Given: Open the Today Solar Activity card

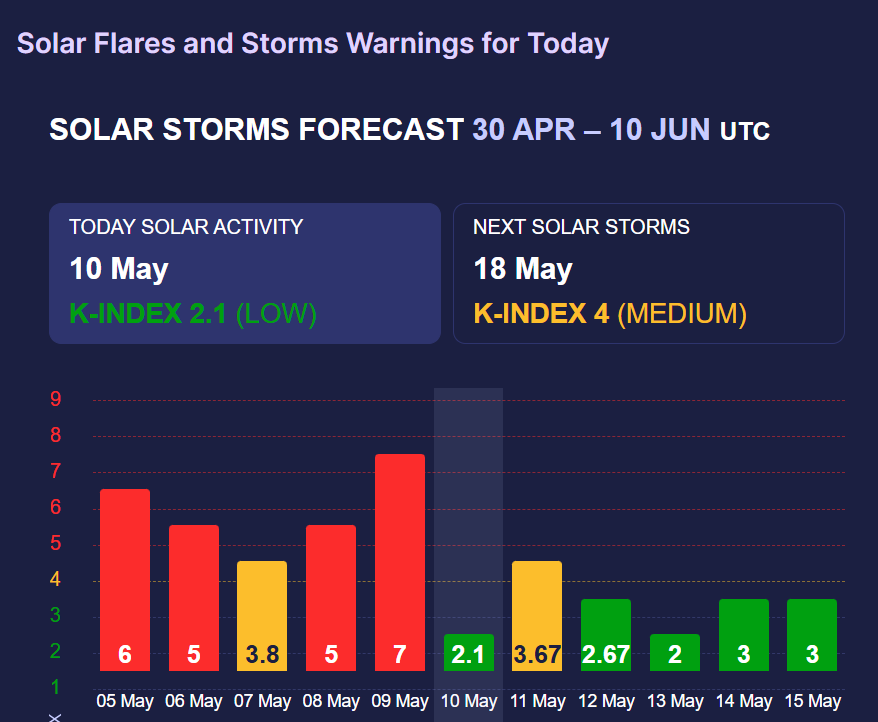Looking at the screenshot, I should click(245, 273).
